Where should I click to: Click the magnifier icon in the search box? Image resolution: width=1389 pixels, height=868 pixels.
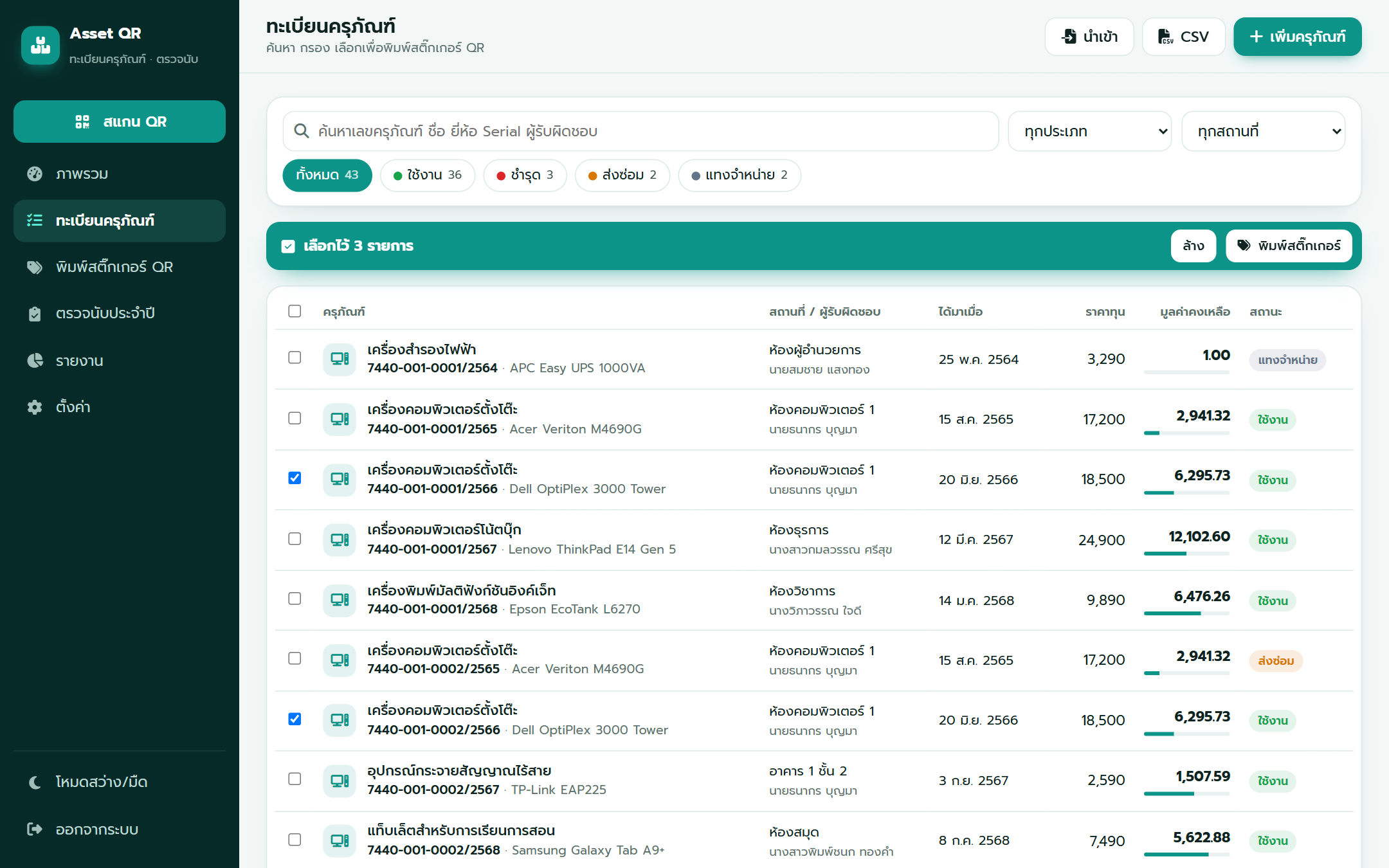[x=301, y=131]
